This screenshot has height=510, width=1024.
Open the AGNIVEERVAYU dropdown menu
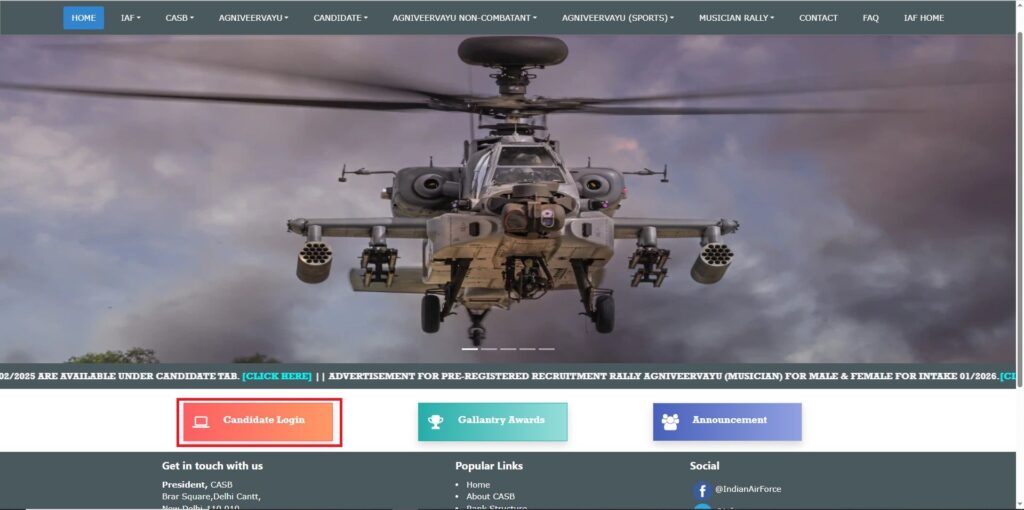coord(253,18)
